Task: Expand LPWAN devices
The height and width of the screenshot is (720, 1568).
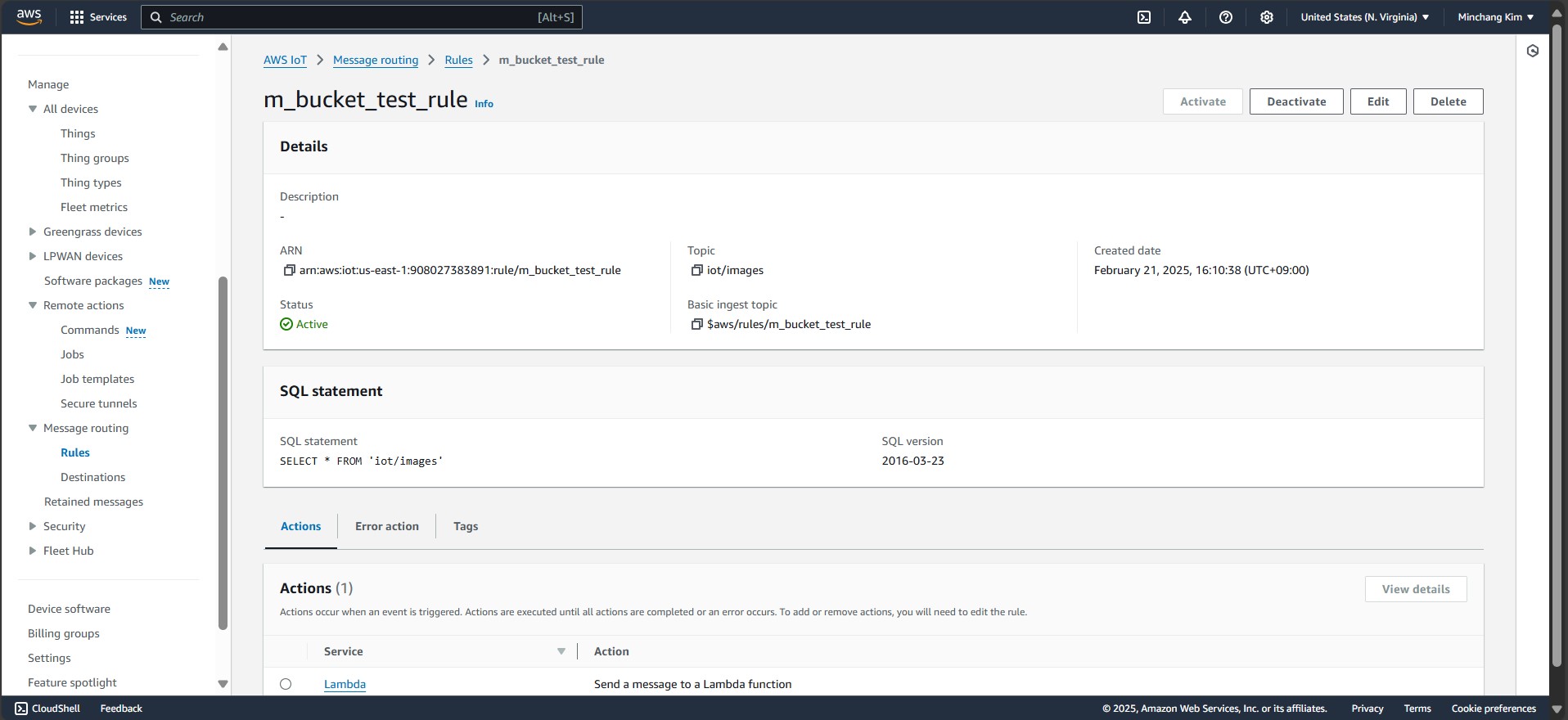Action: point(33,256)
